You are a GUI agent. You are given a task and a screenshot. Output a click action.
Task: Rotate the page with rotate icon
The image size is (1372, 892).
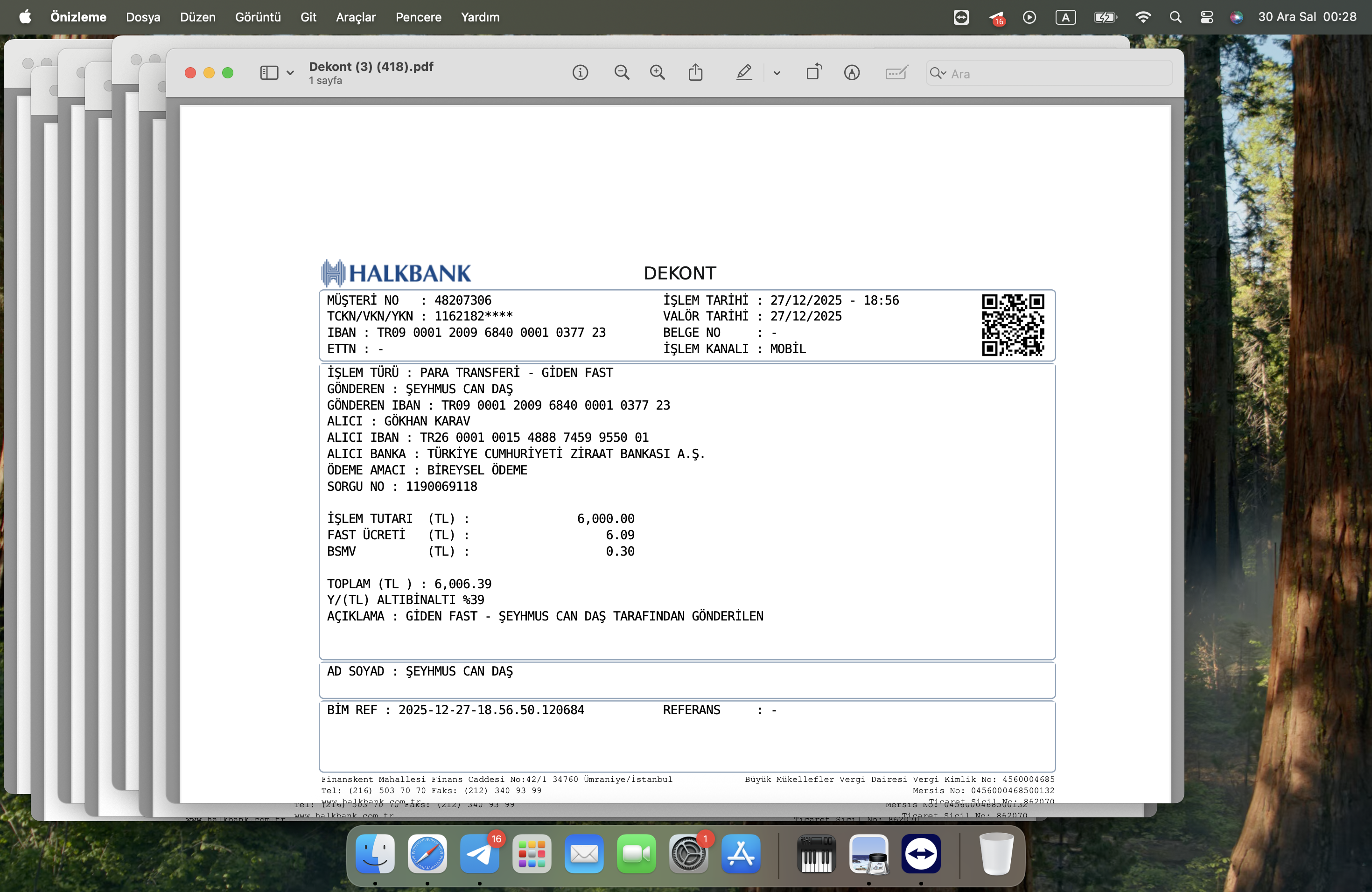coord(814,72)
